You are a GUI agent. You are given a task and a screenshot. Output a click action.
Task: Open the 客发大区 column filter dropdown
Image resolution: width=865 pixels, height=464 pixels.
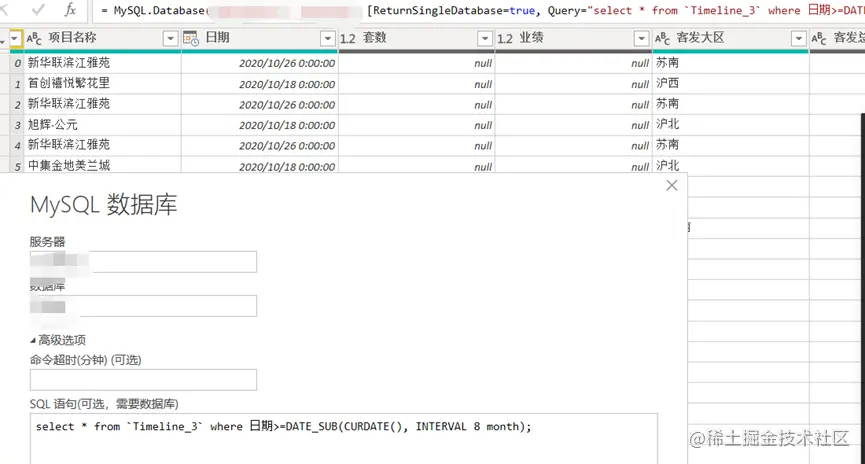(x=798, y=38)
